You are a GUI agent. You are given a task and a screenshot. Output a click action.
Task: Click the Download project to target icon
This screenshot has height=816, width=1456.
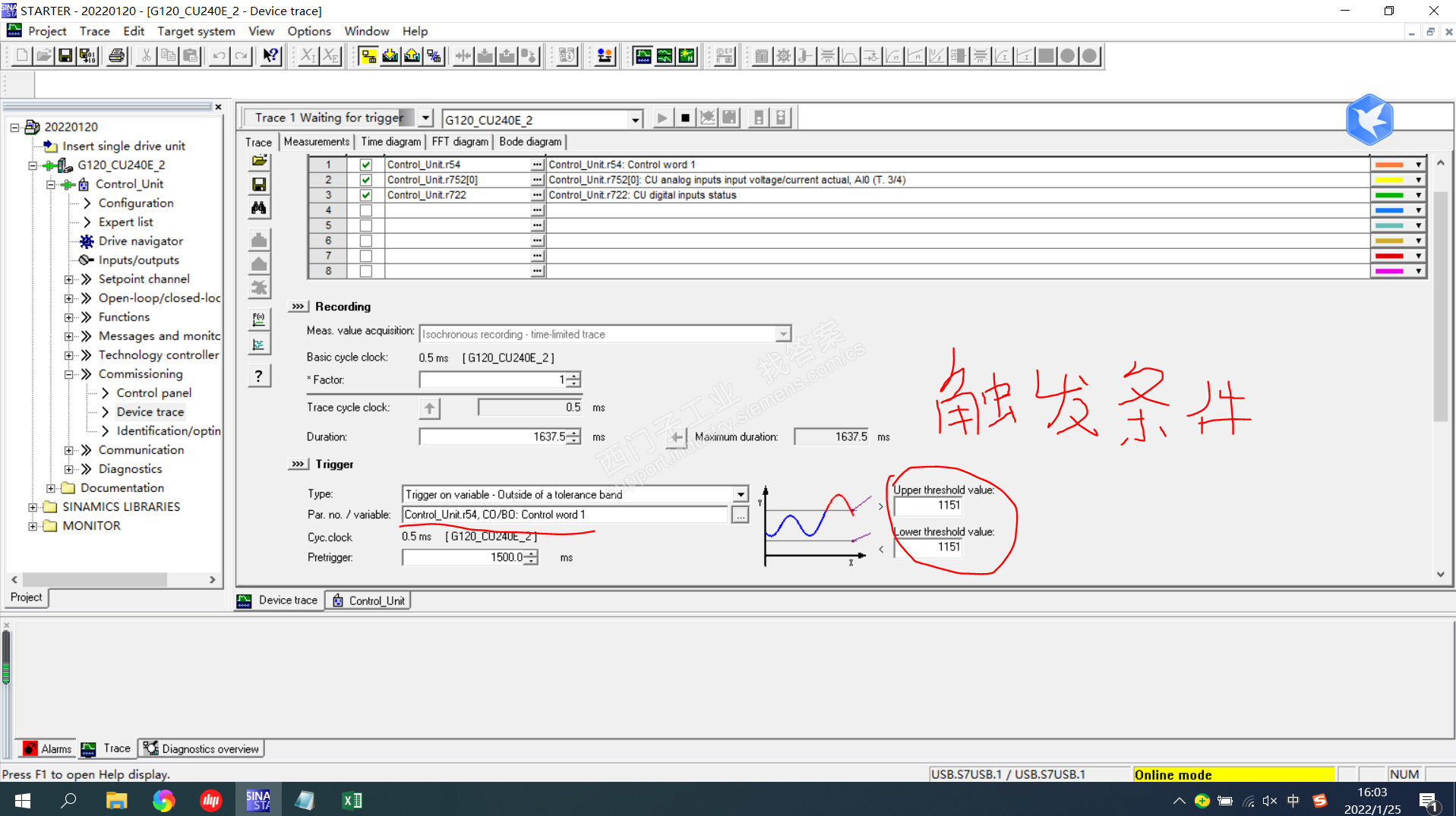390,56
